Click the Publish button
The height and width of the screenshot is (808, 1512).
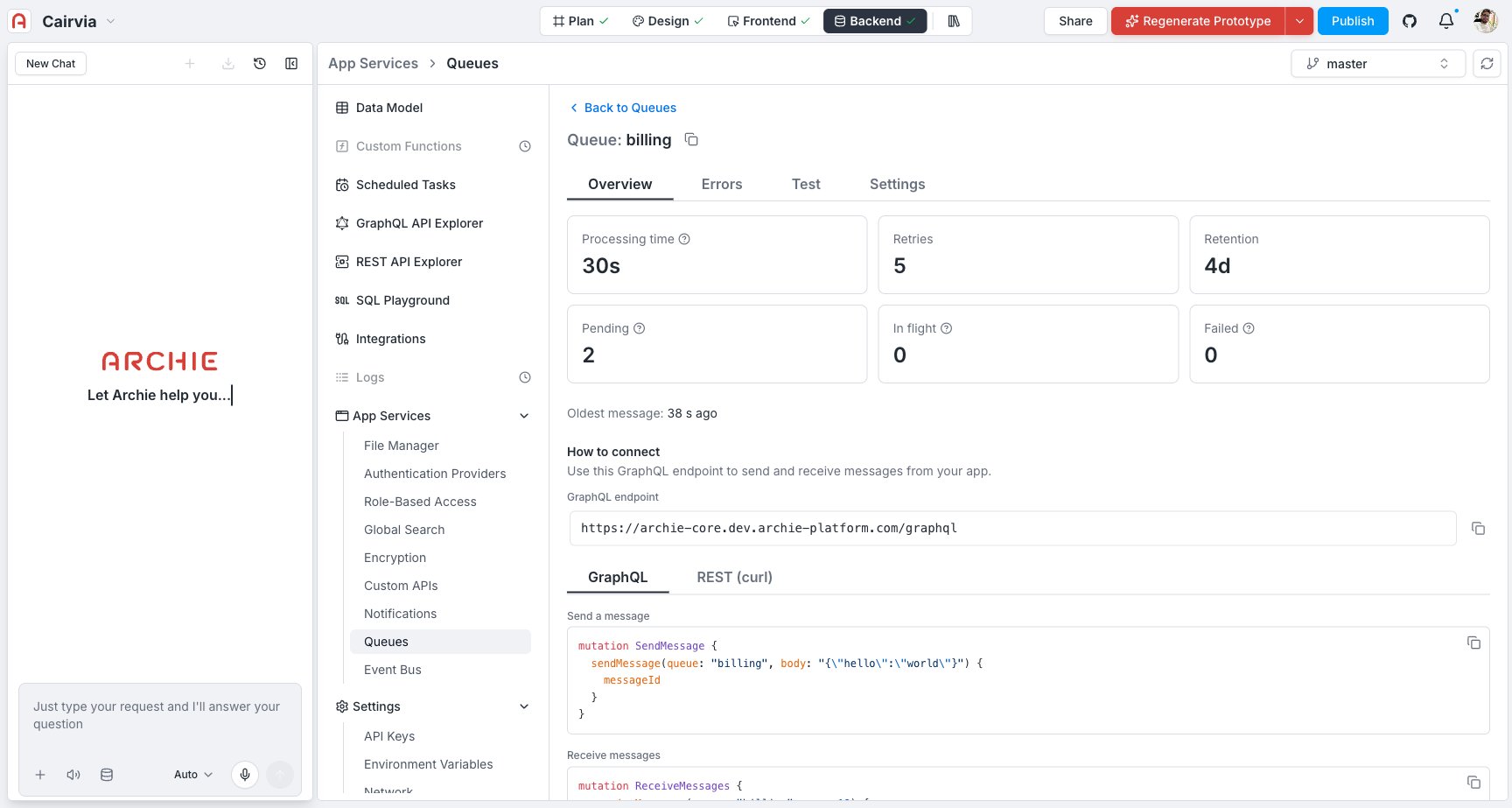tap(1353, 21)
